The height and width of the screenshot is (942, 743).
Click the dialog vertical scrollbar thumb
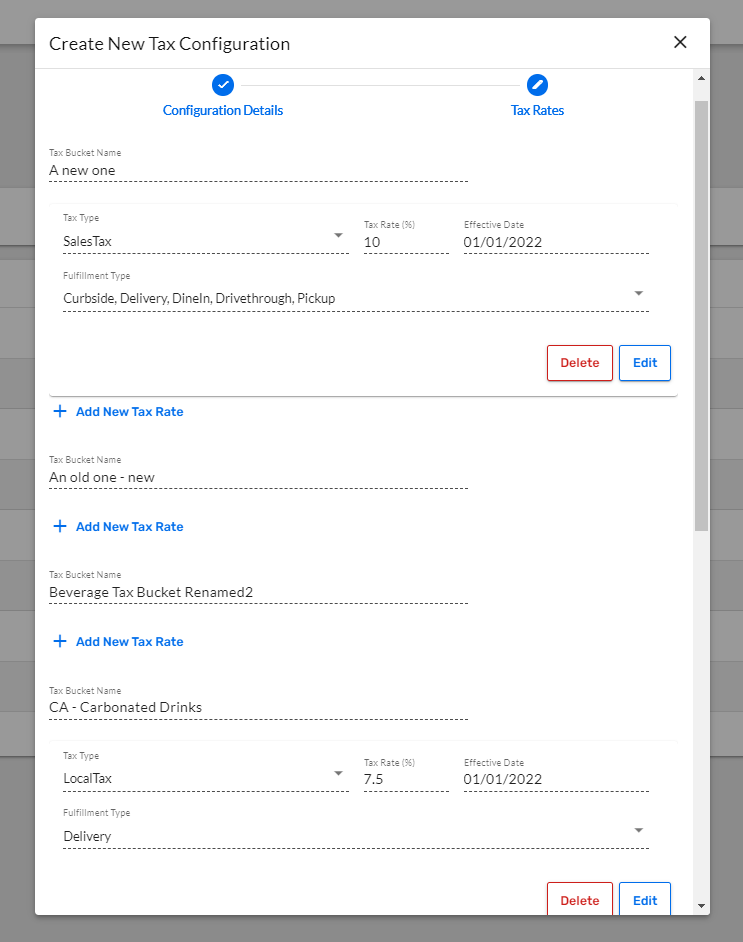[701, 316]
